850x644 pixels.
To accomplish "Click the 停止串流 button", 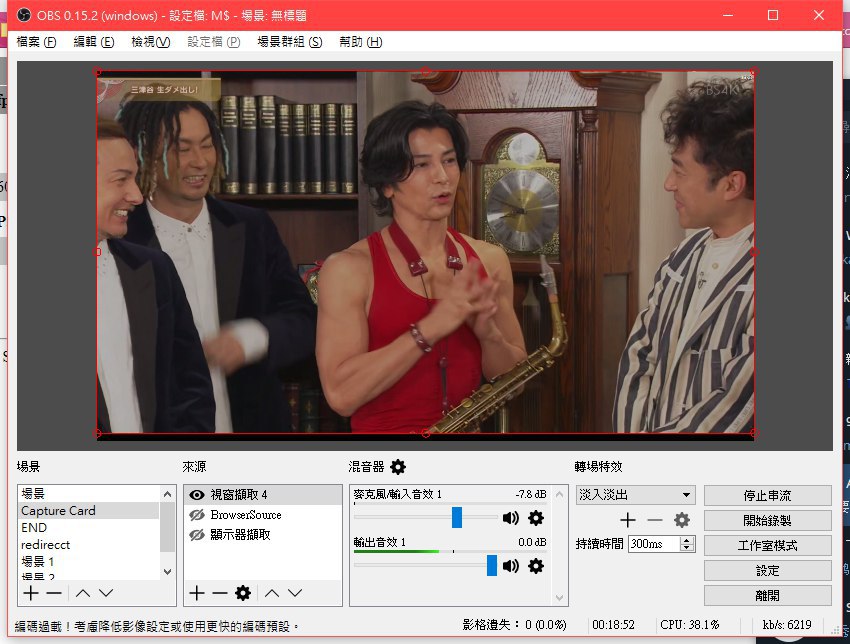I will [767, 496].
